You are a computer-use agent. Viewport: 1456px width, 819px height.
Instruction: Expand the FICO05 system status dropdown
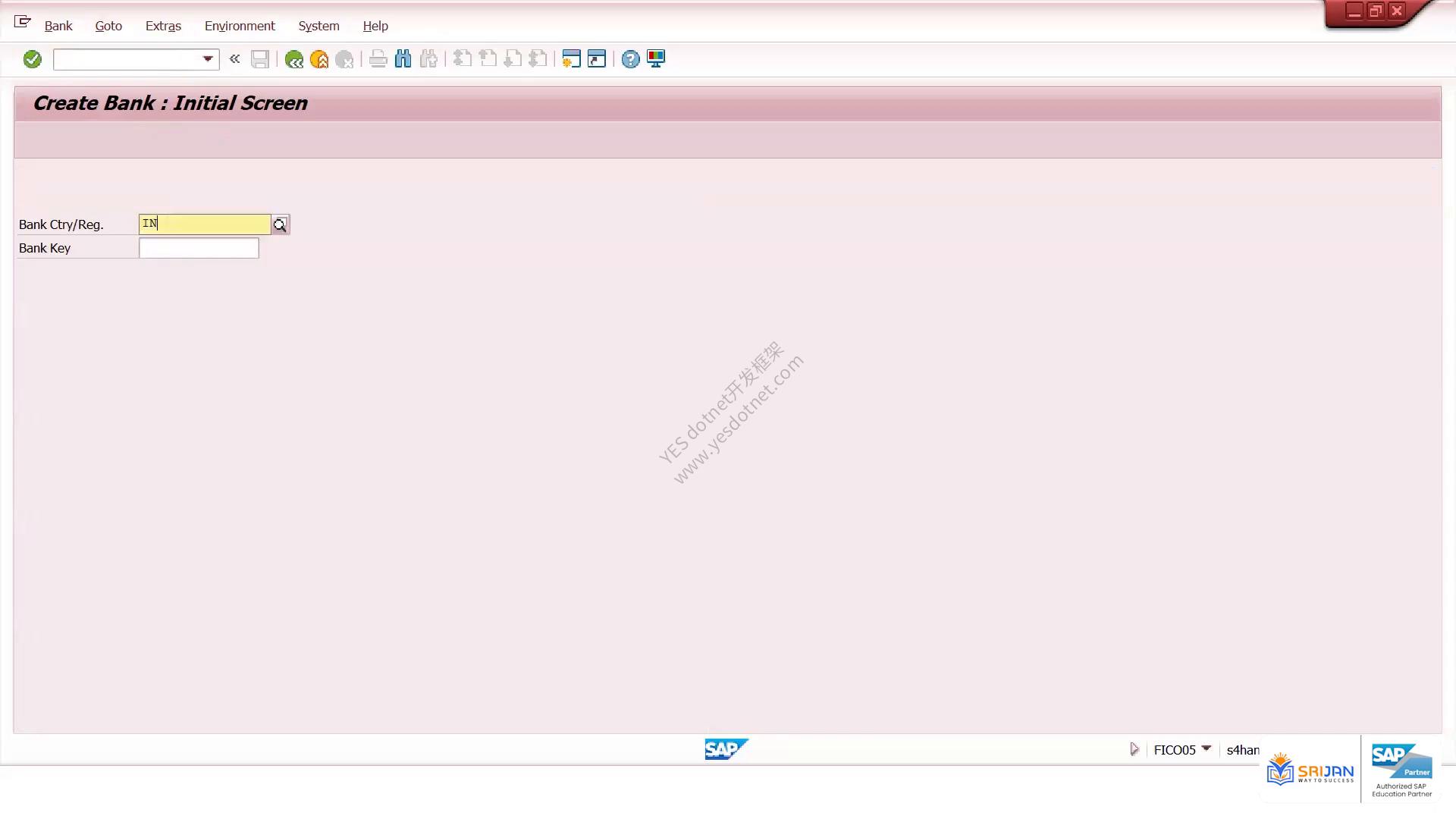tap(1207, 748)
